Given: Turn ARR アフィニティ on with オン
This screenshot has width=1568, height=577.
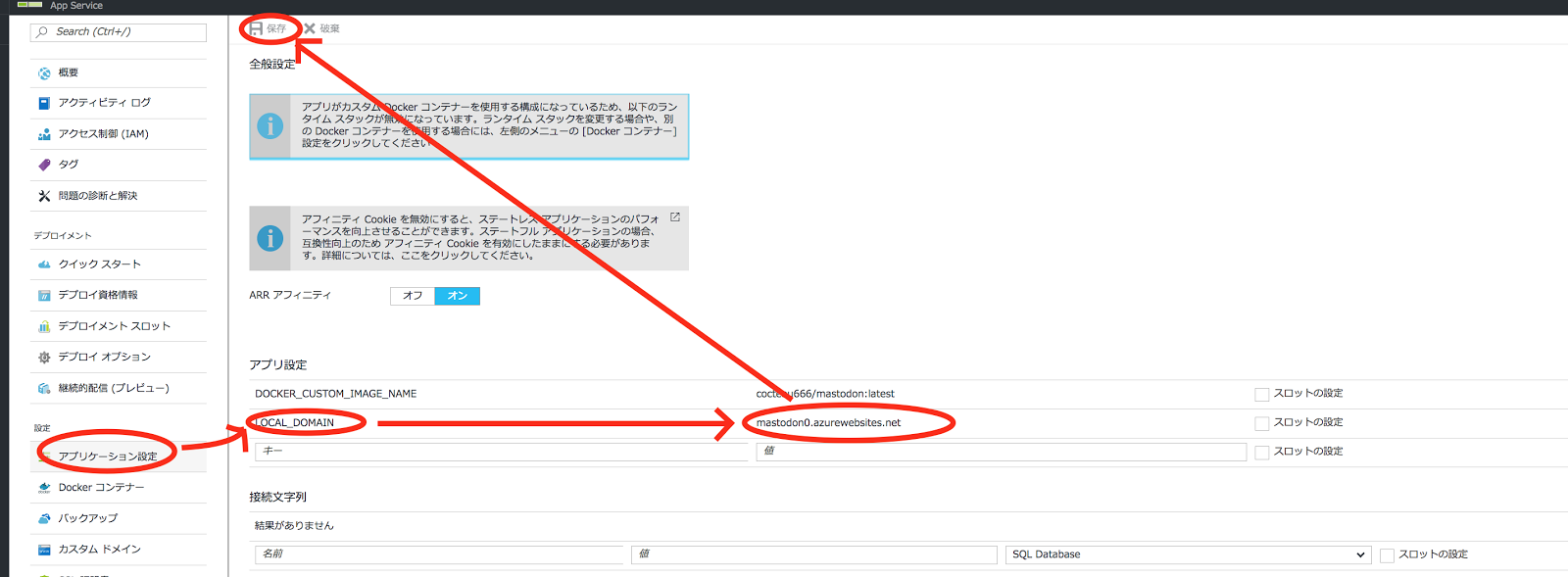Looking at the screenshot, I should (458, 296).
